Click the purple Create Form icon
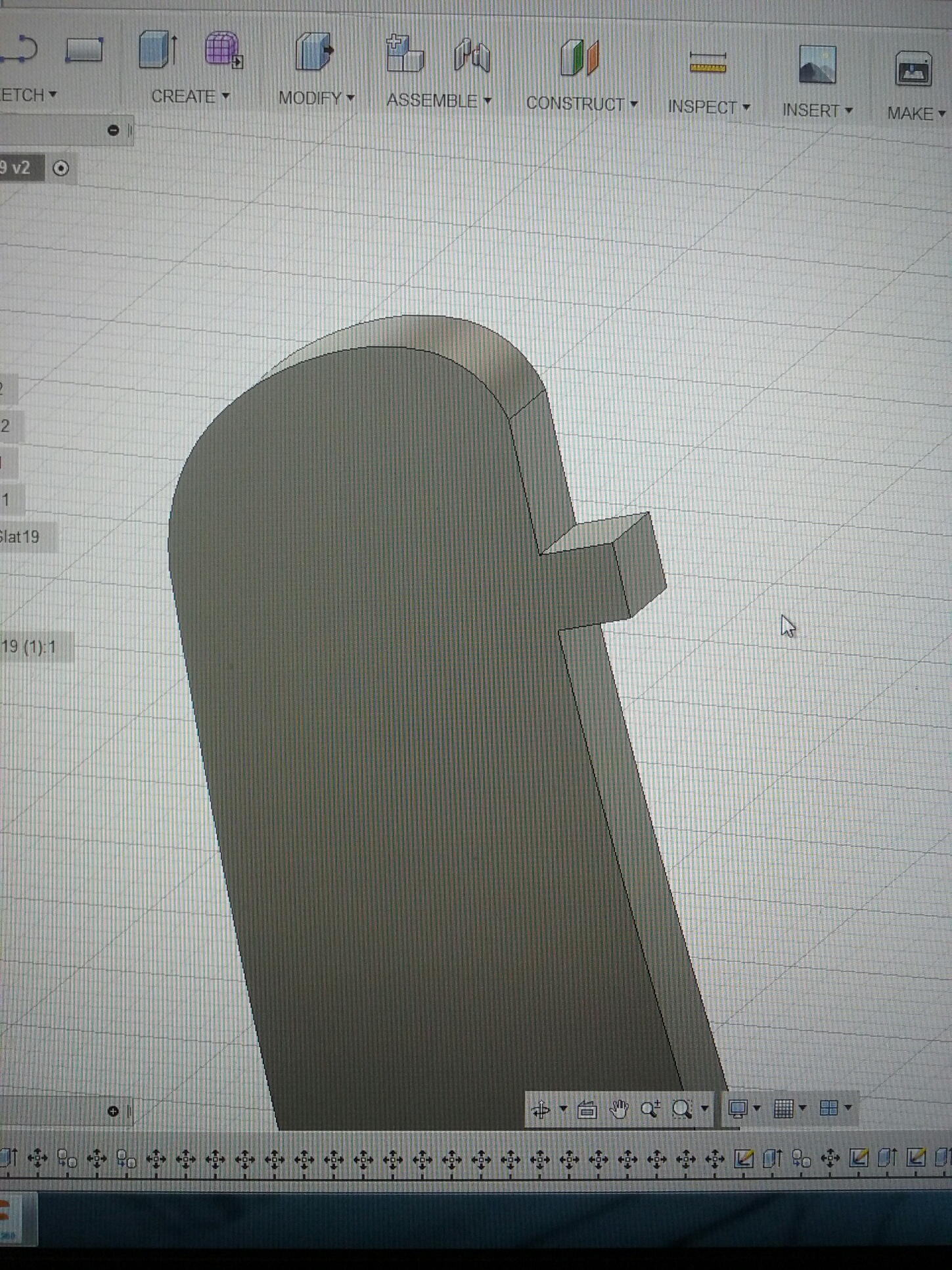 pyautogui.click(x=223, y=49)
